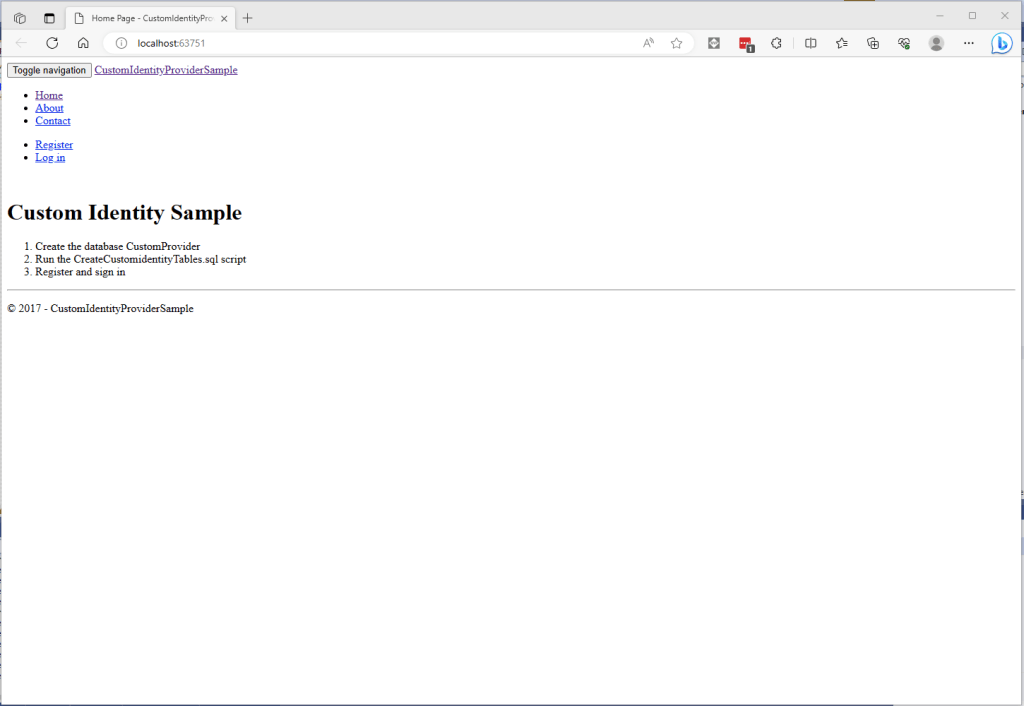Viewport: 1024px width, 706px height.
Task: Open a new tab with plus button
Action: (248, 18)
